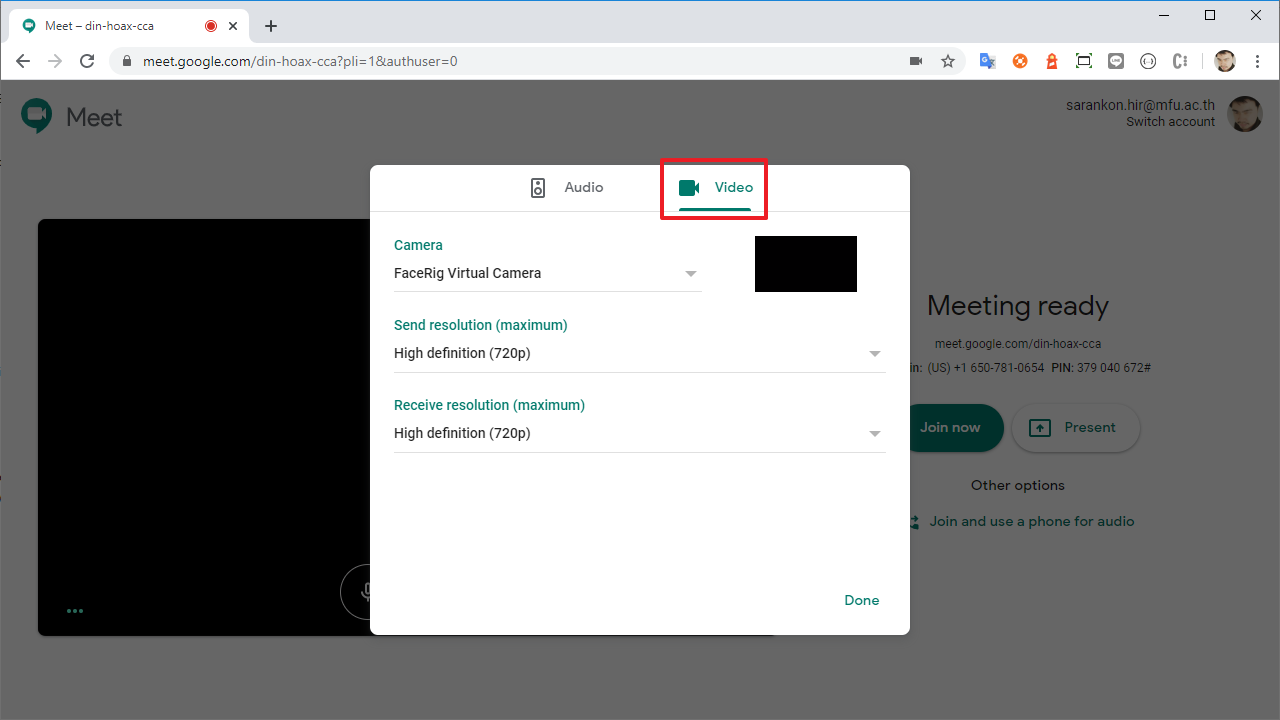
Task: Go back in browser history
Action: click(23, 61)
